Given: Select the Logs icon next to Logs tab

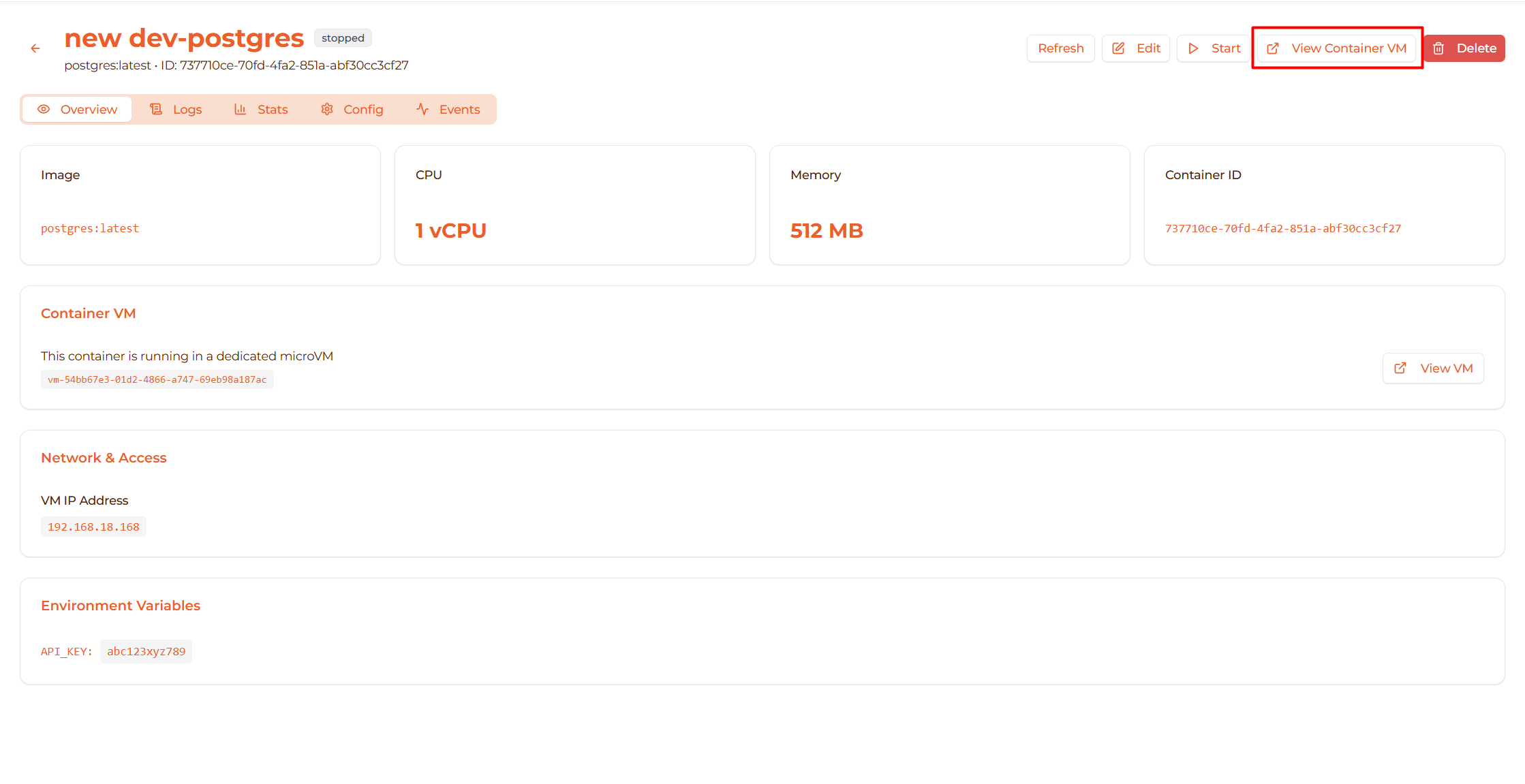Looking at the screenshot, I should (x=156, y=109).
